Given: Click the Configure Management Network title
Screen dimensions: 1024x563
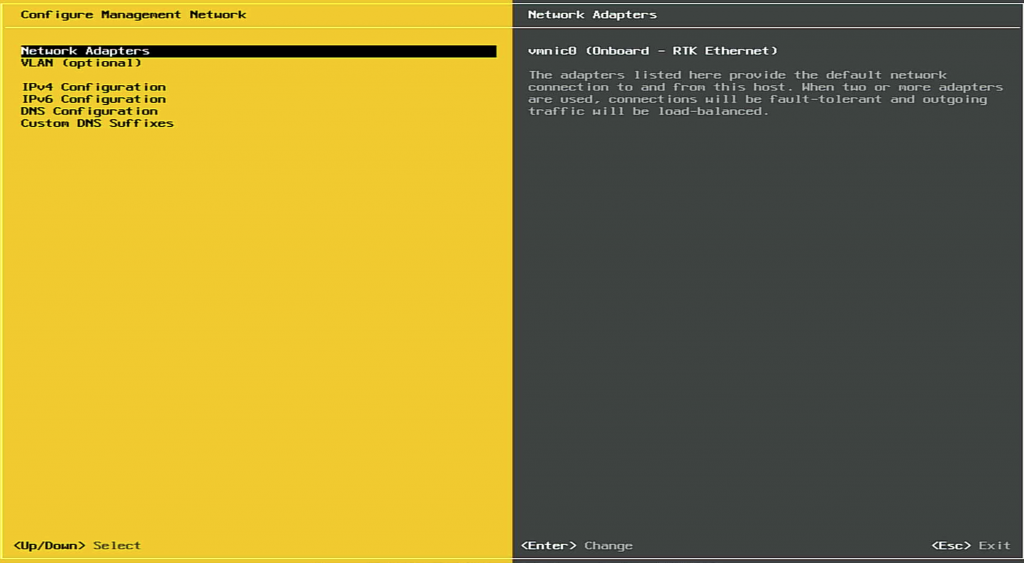Looking at the screenshot, I should pos(133,14).
